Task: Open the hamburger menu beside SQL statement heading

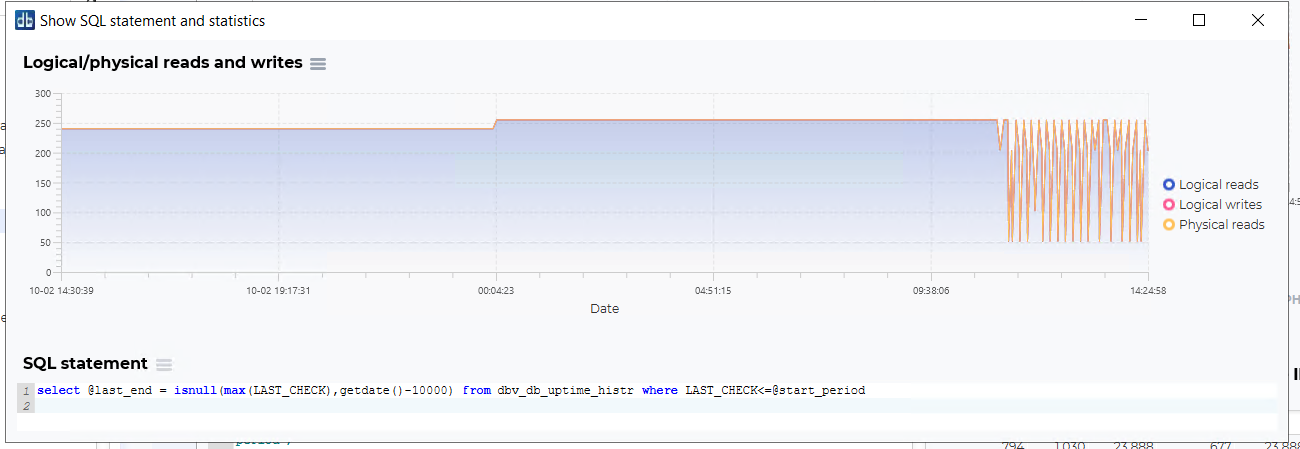Action: (164, 365)
